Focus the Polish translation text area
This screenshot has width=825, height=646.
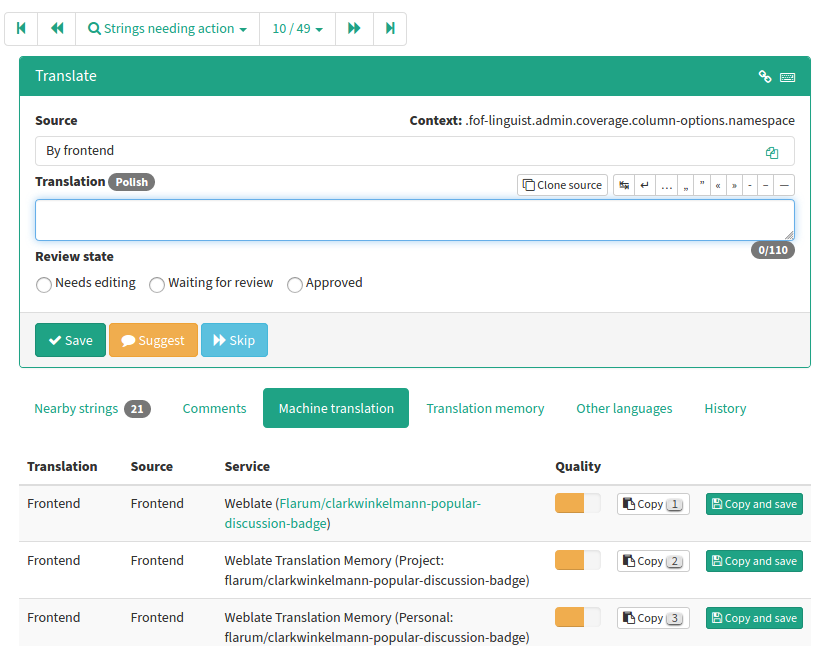(415, 220)
